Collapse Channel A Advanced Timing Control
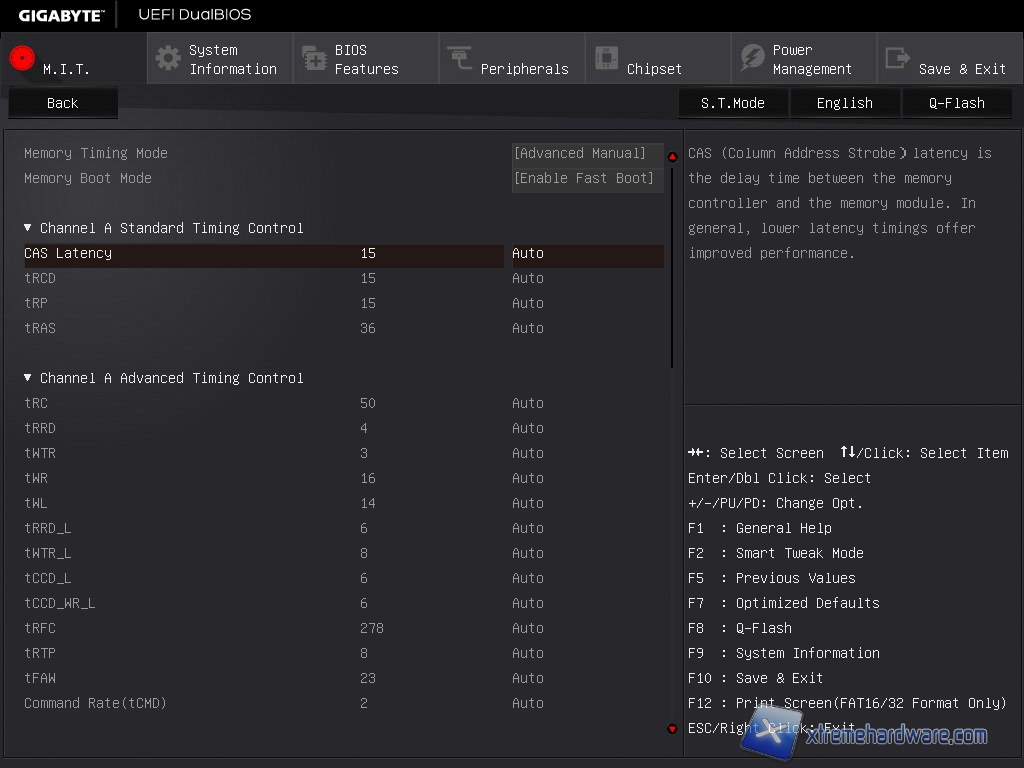Screen dimensions: 1024x768 coord(28,378)
